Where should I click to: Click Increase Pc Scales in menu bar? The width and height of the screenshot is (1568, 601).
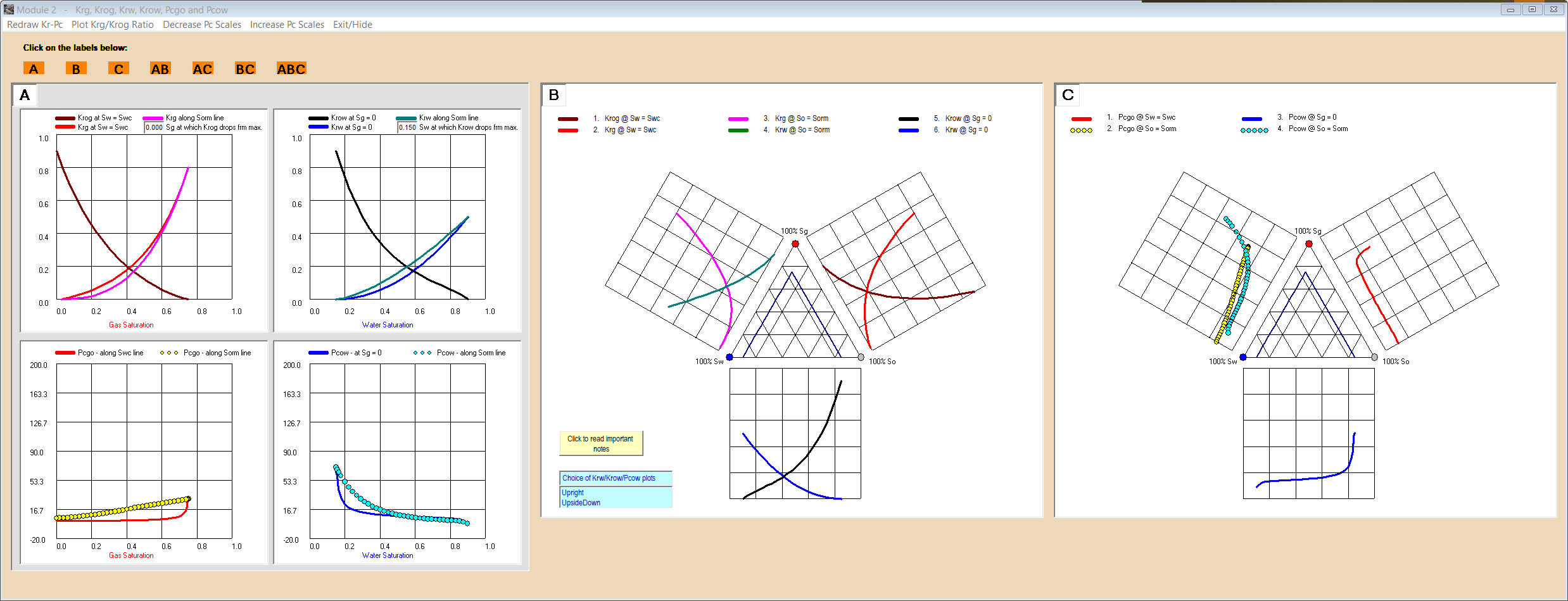pyautogui.click(x=287, y=25)
